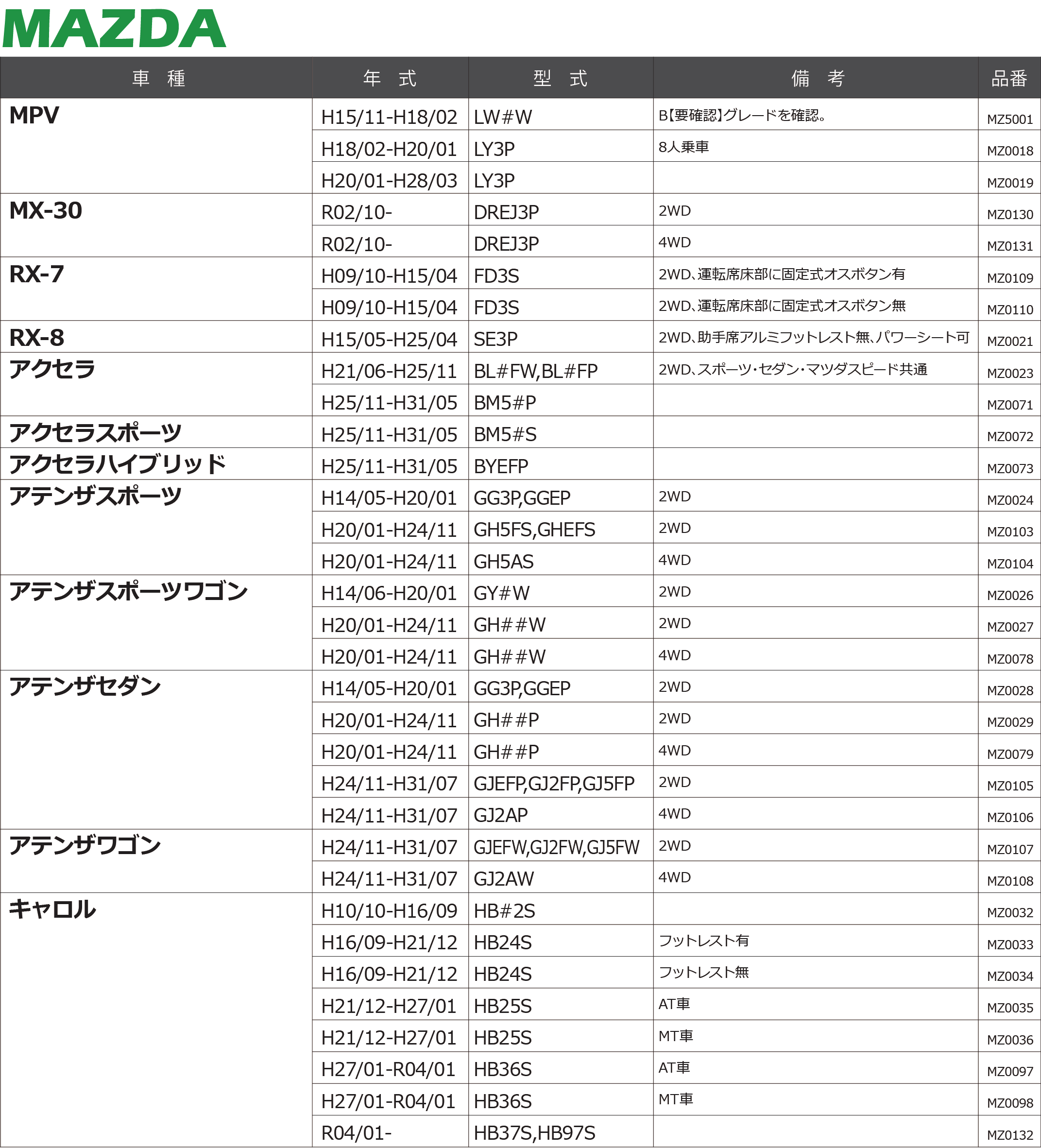The image size is (1041, 1148).
Task: Select the アクセラスポーツ row name
Action: click(95, 433)
